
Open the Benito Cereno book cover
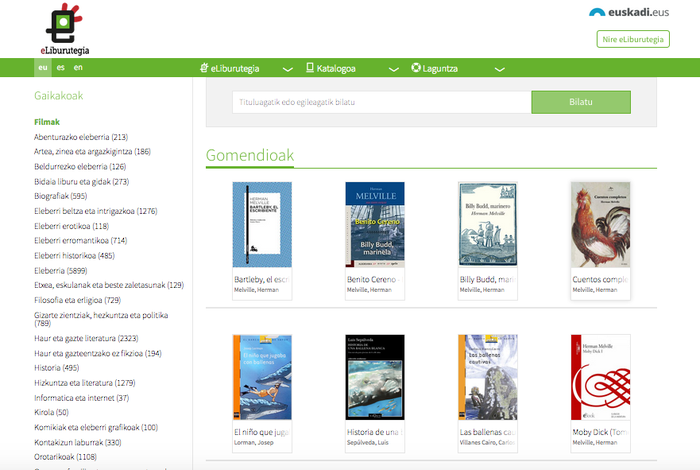(374, 223)
